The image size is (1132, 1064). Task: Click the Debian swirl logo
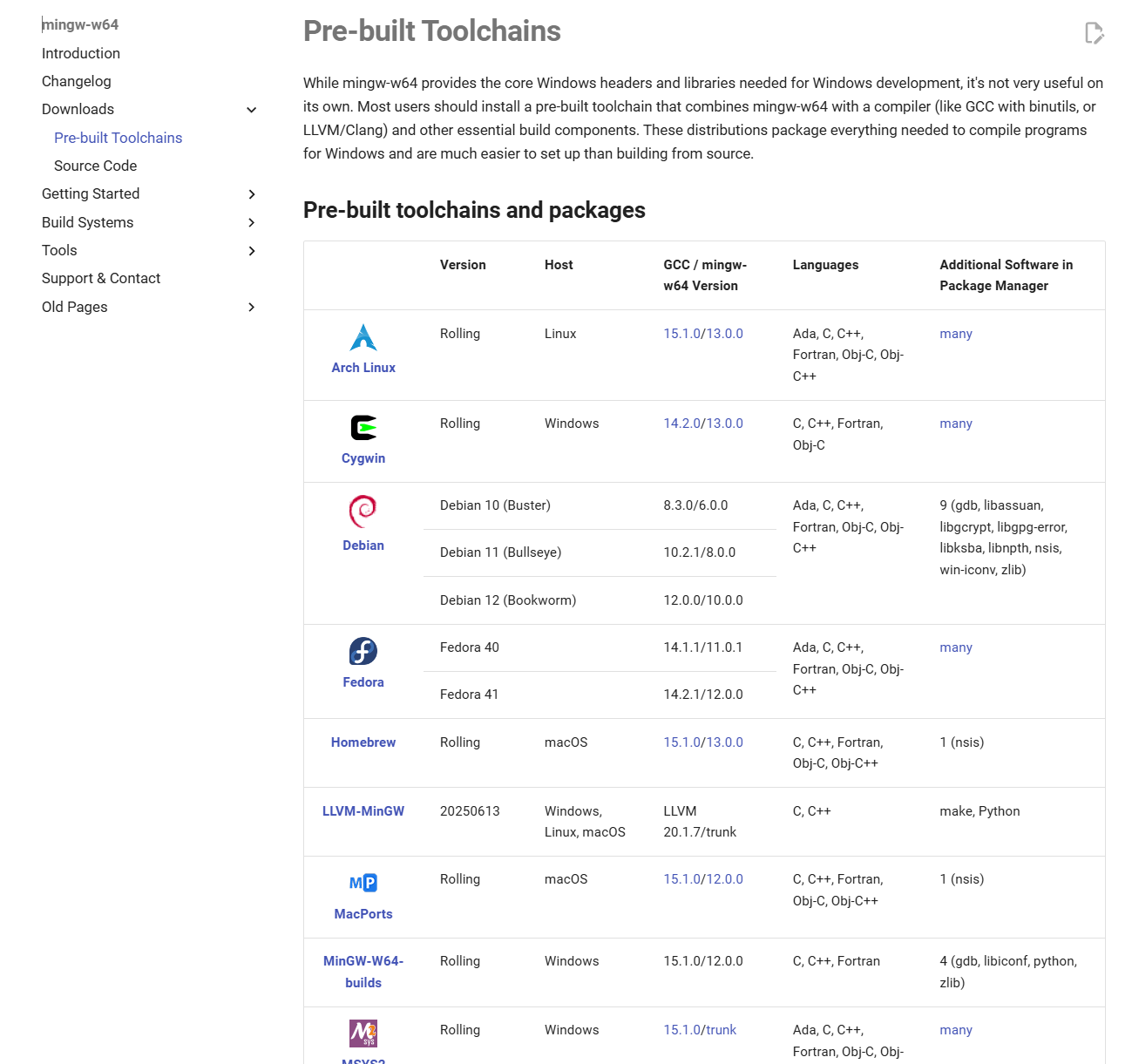[x=363, y=512]
